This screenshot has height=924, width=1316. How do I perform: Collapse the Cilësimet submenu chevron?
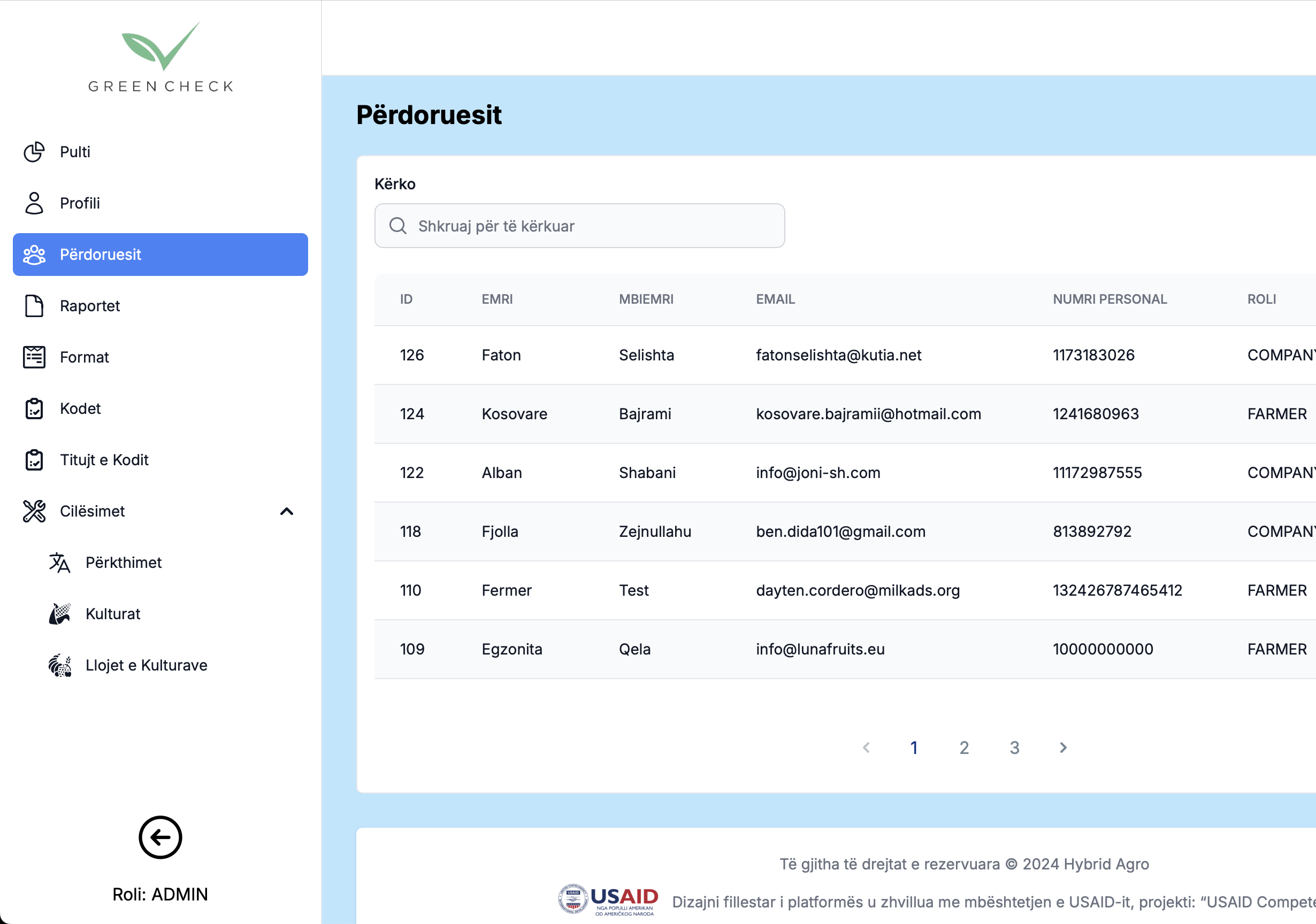click(287, 511)
